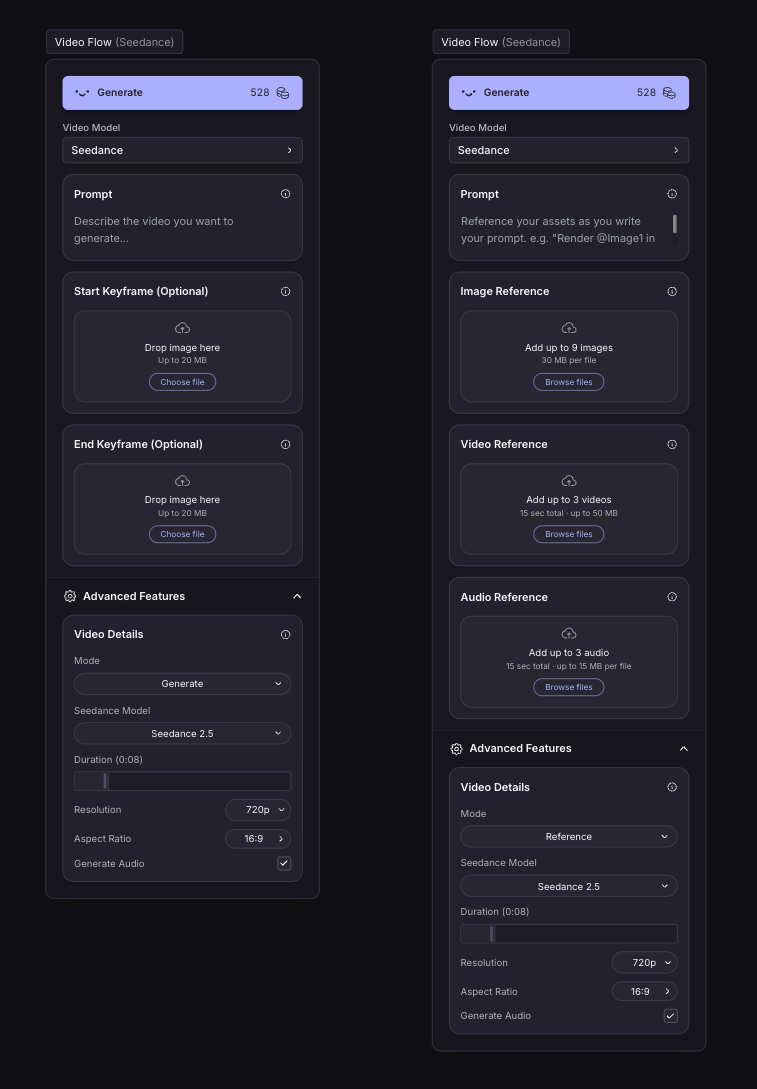Click upload cloud icon in Audio Reference box
Screen dimensions: 757x1089
pyautogui.click(x=569, y=633)
